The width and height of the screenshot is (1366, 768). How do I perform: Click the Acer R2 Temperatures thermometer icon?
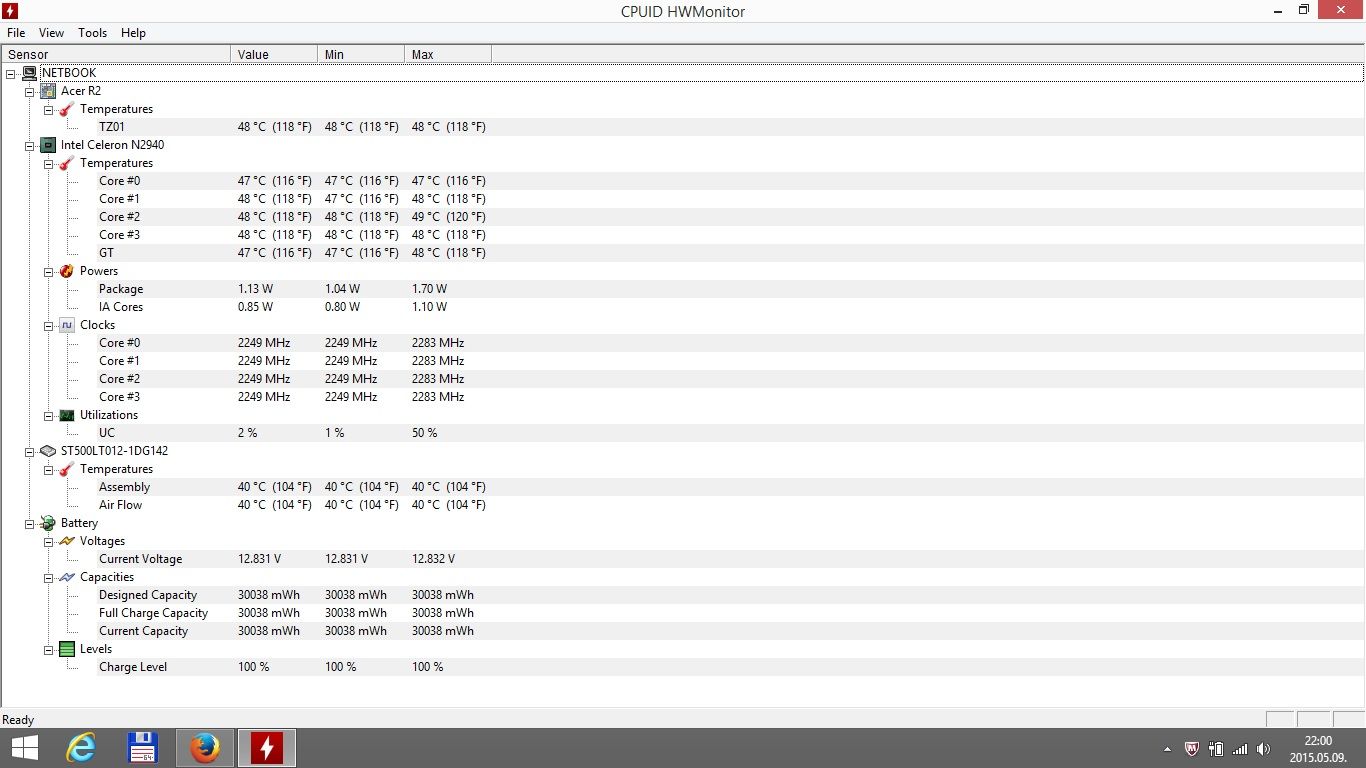point(67,109)
